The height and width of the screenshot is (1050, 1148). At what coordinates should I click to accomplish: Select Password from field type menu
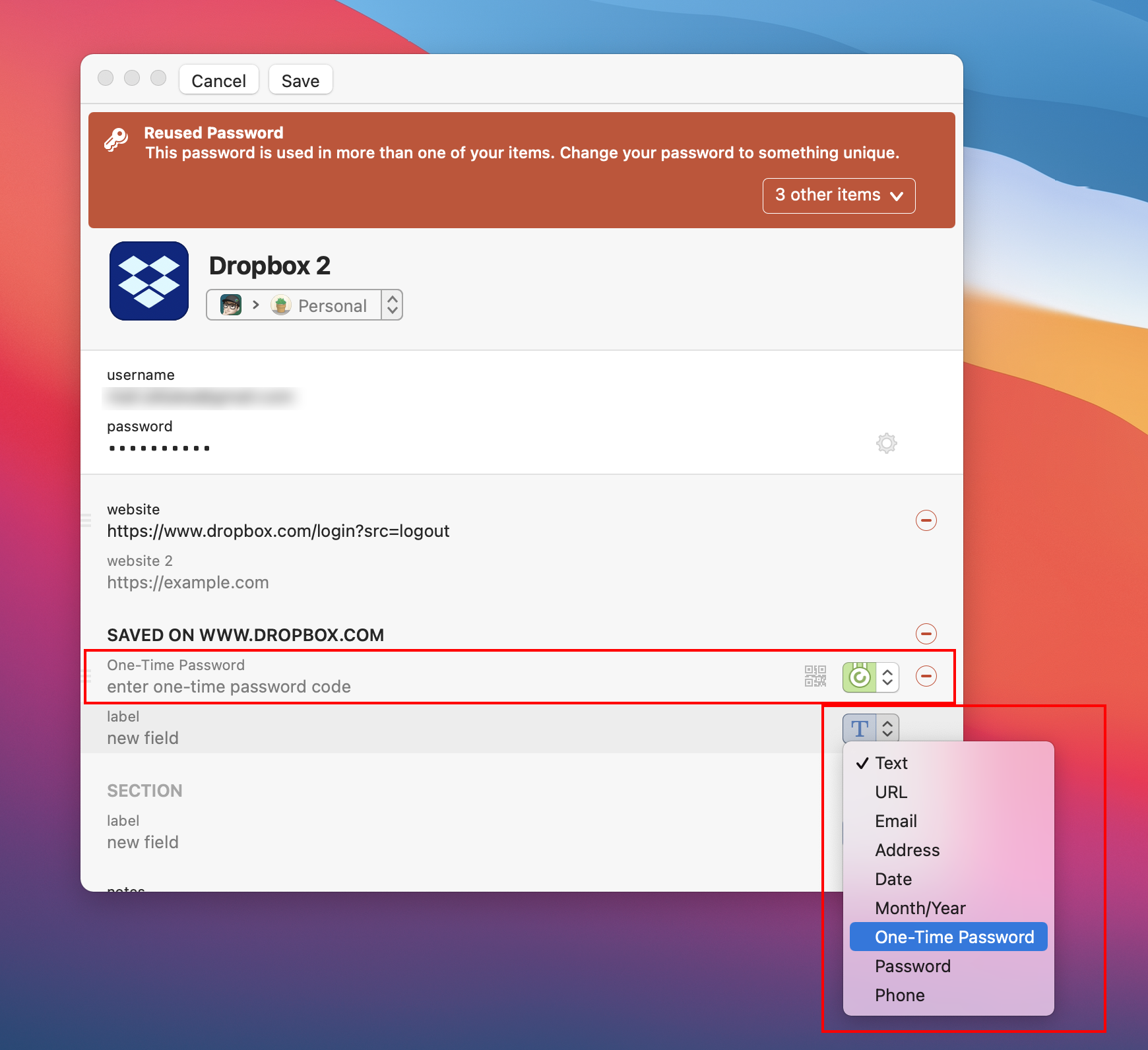click(x=949, y=966)
